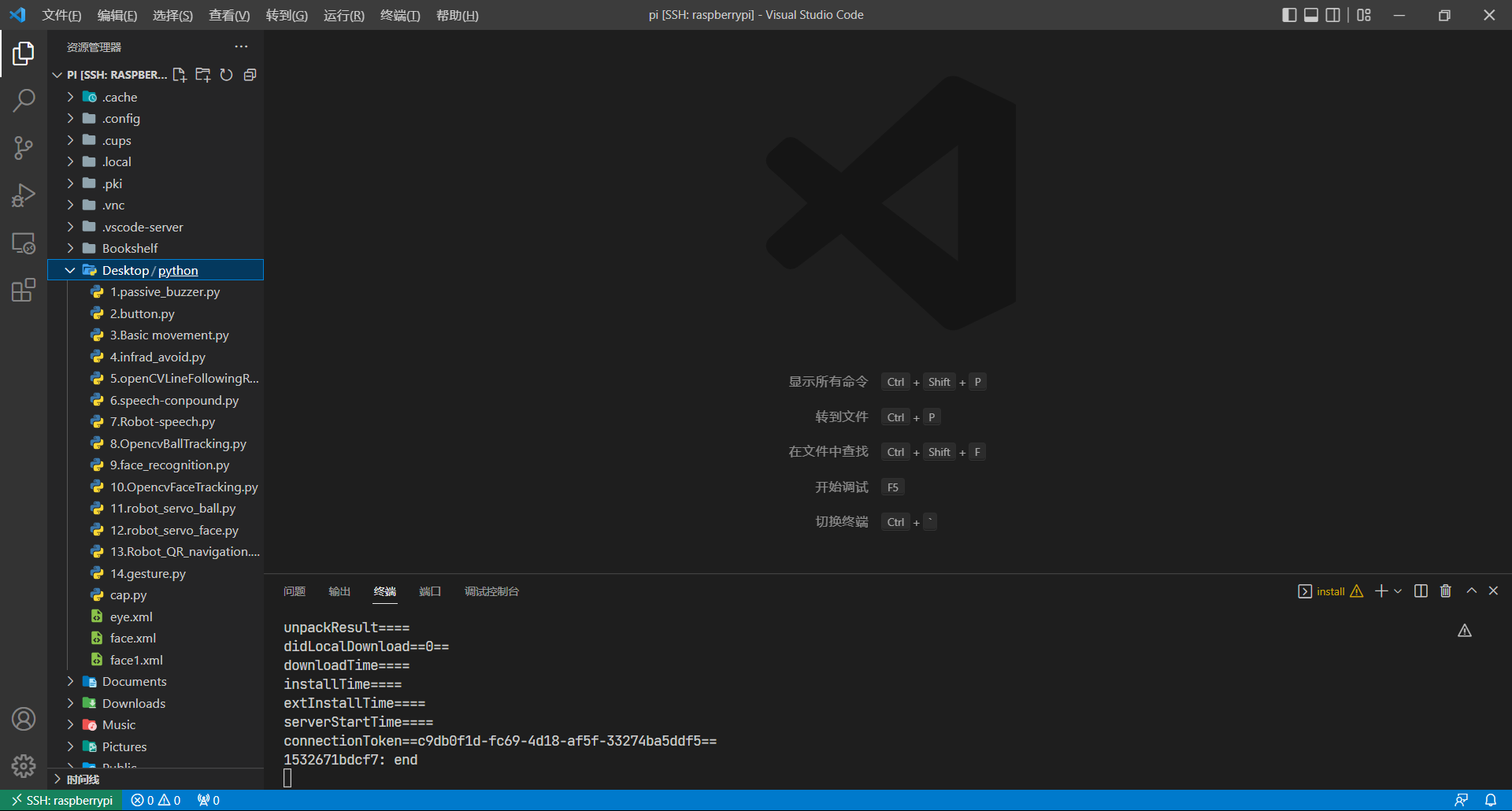Click the New File icon in explorer
Screen dimensions: 1512x811
point(180,75)
